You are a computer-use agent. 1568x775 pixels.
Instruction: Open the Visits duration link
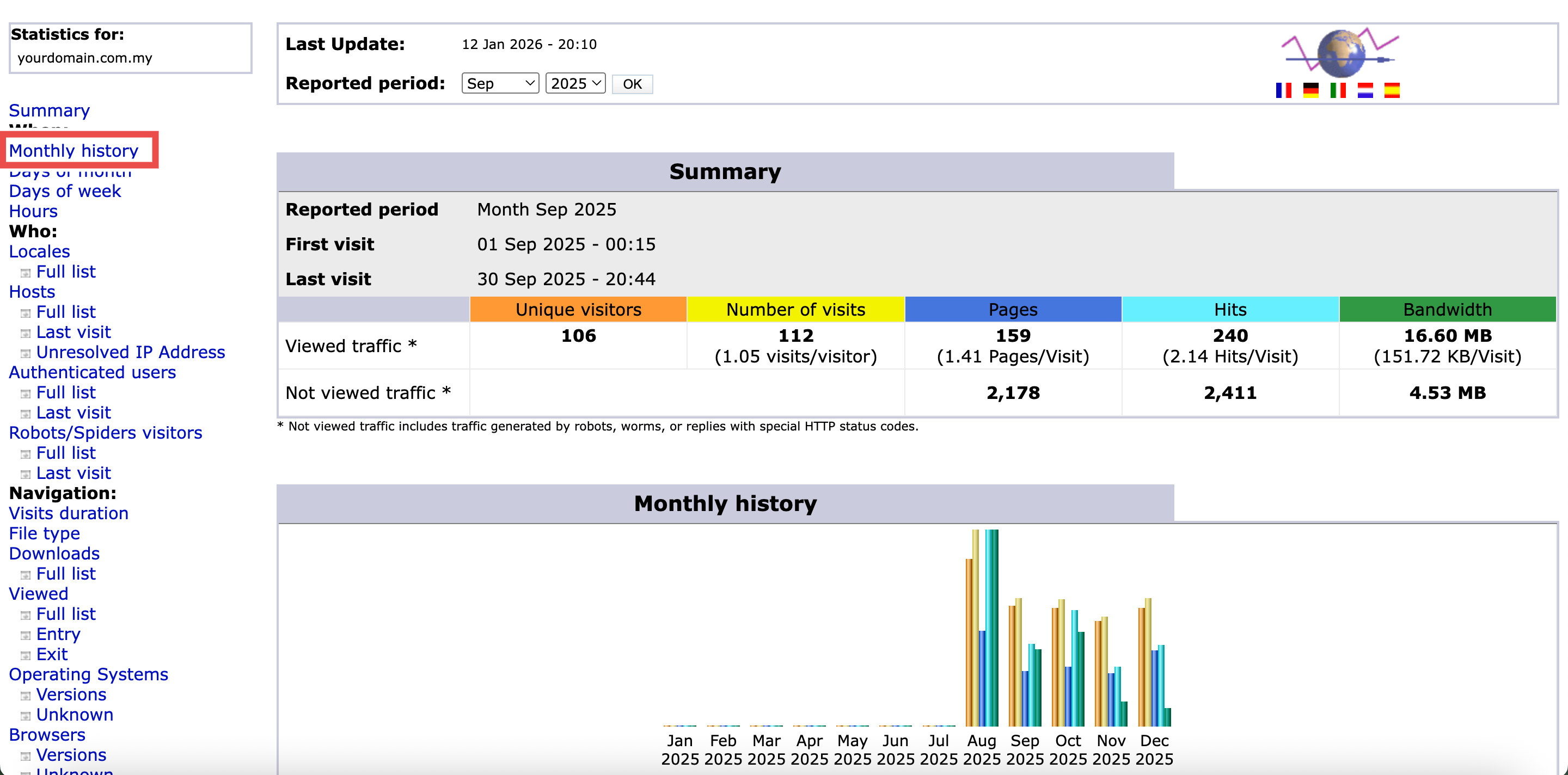pyautogui.click(x=68, y=513)
